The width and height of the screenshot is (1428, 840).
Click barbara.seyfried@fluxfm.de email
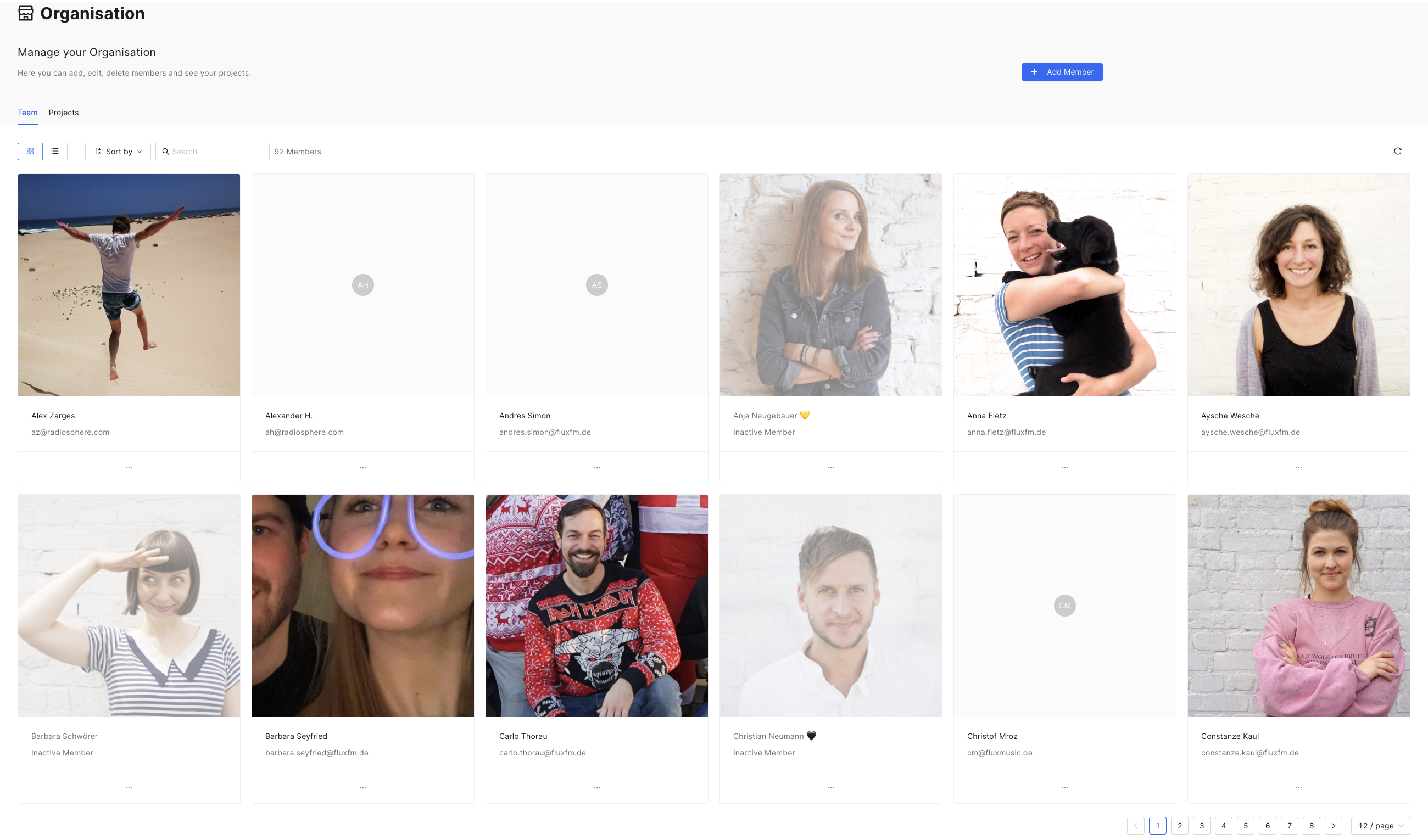pyautogui.click(x=317, y=753)
